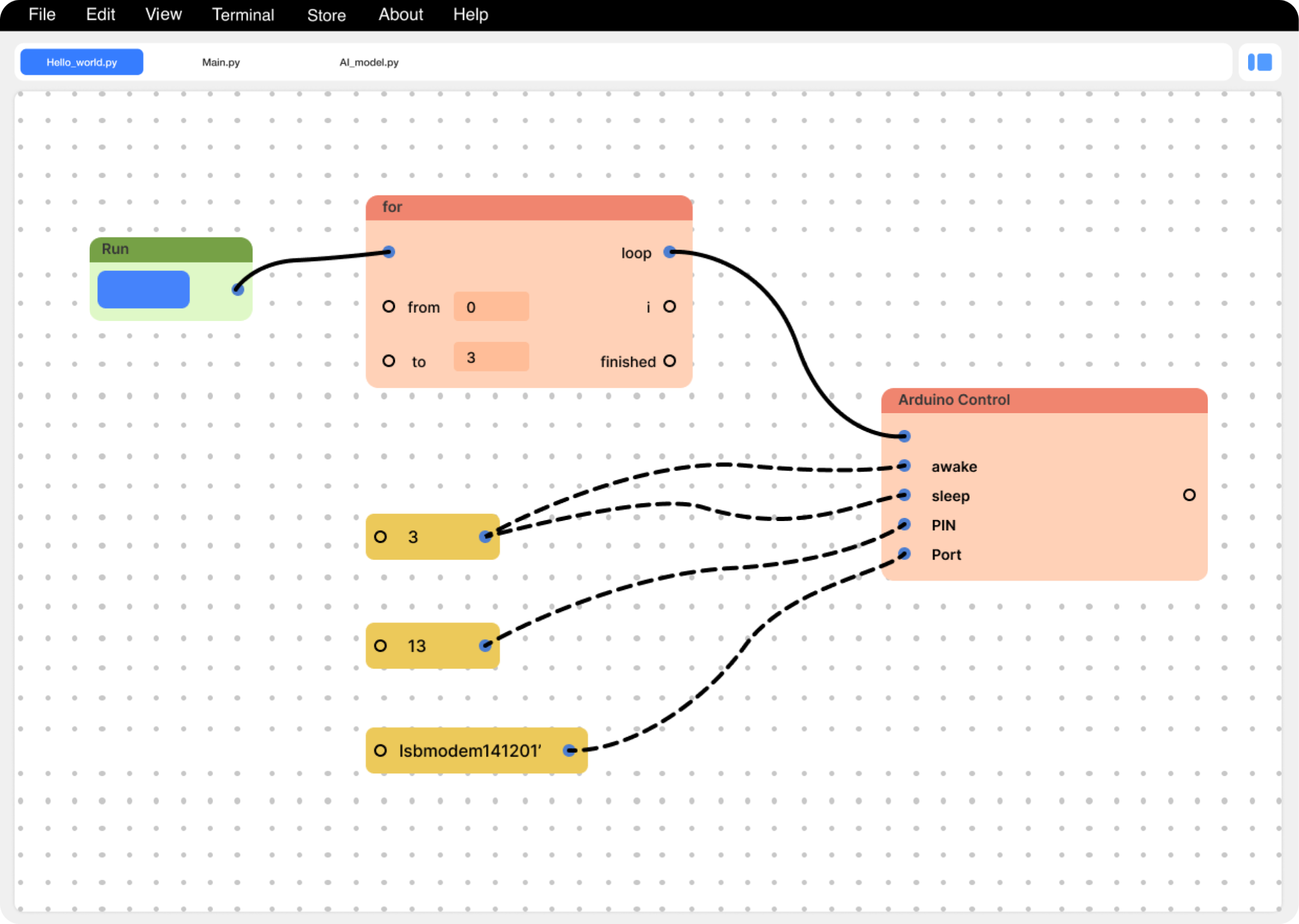Open the Edit menu
Screen dimensions: 1299x924
point(101,14)
